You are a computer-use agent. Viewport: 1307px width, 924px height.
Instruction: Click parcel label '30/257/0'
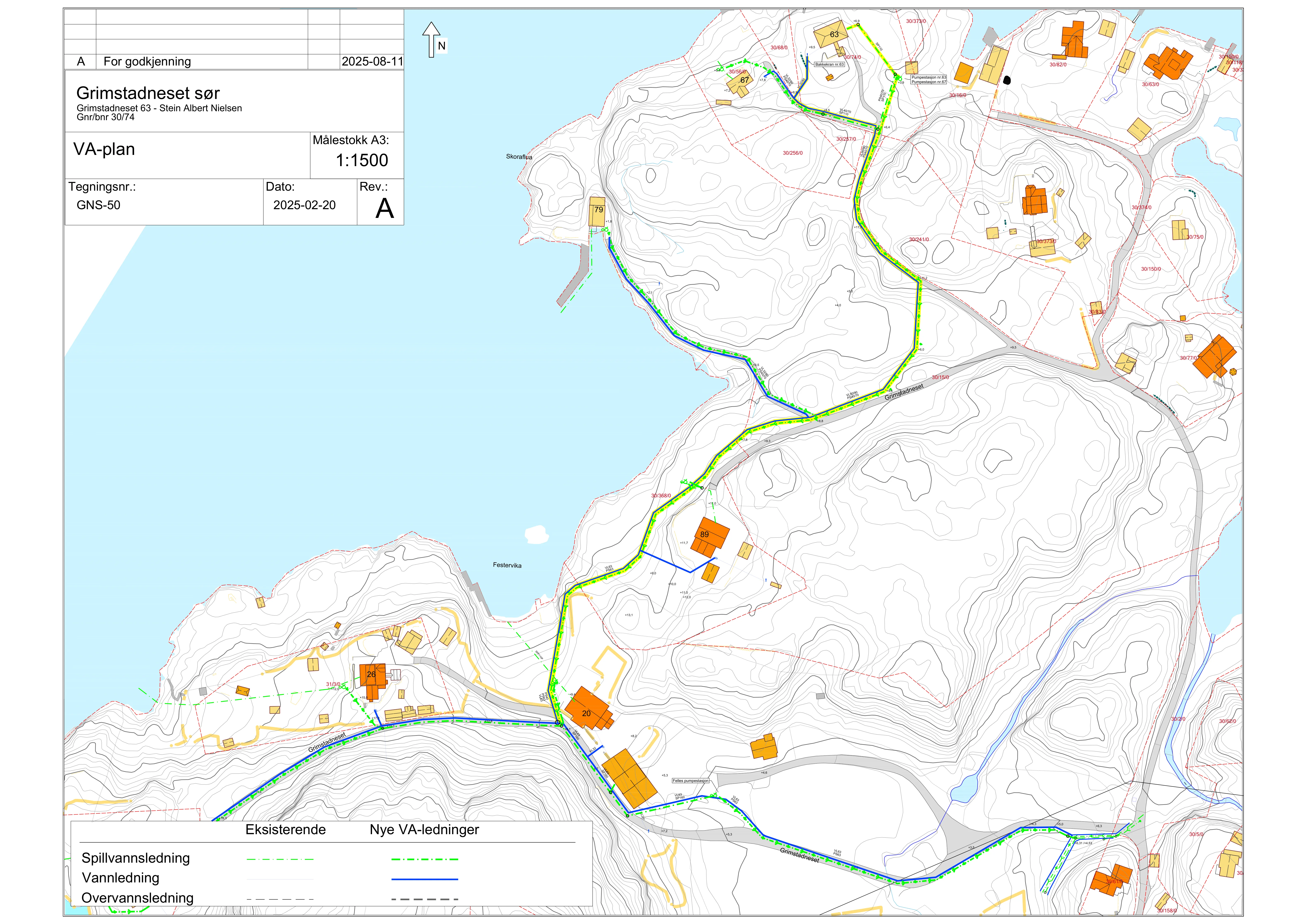846,139
